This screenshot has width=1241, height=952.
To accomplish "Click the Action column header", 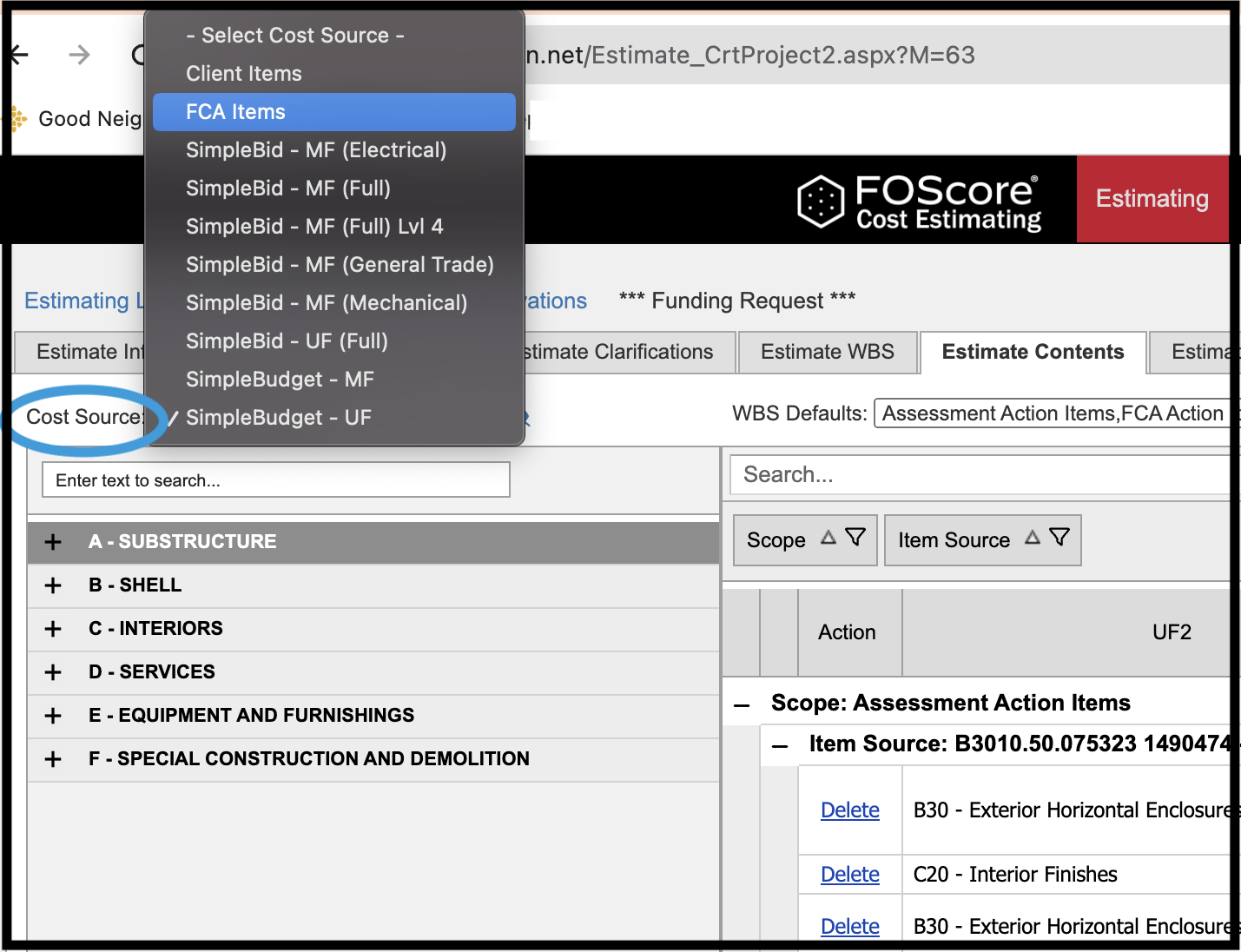I will tap(850, 632).
